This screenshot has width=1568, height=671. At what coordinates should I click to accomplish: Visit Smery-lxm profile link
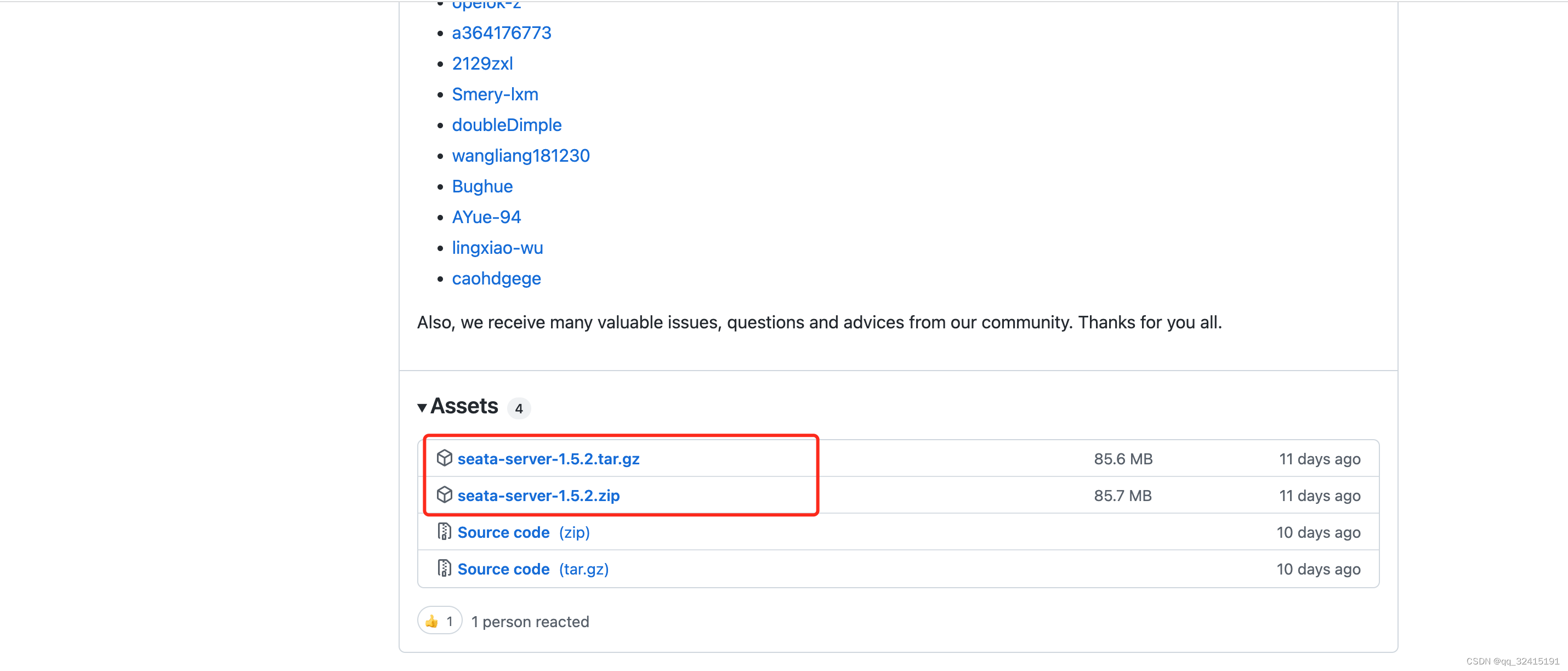(495, 94)
